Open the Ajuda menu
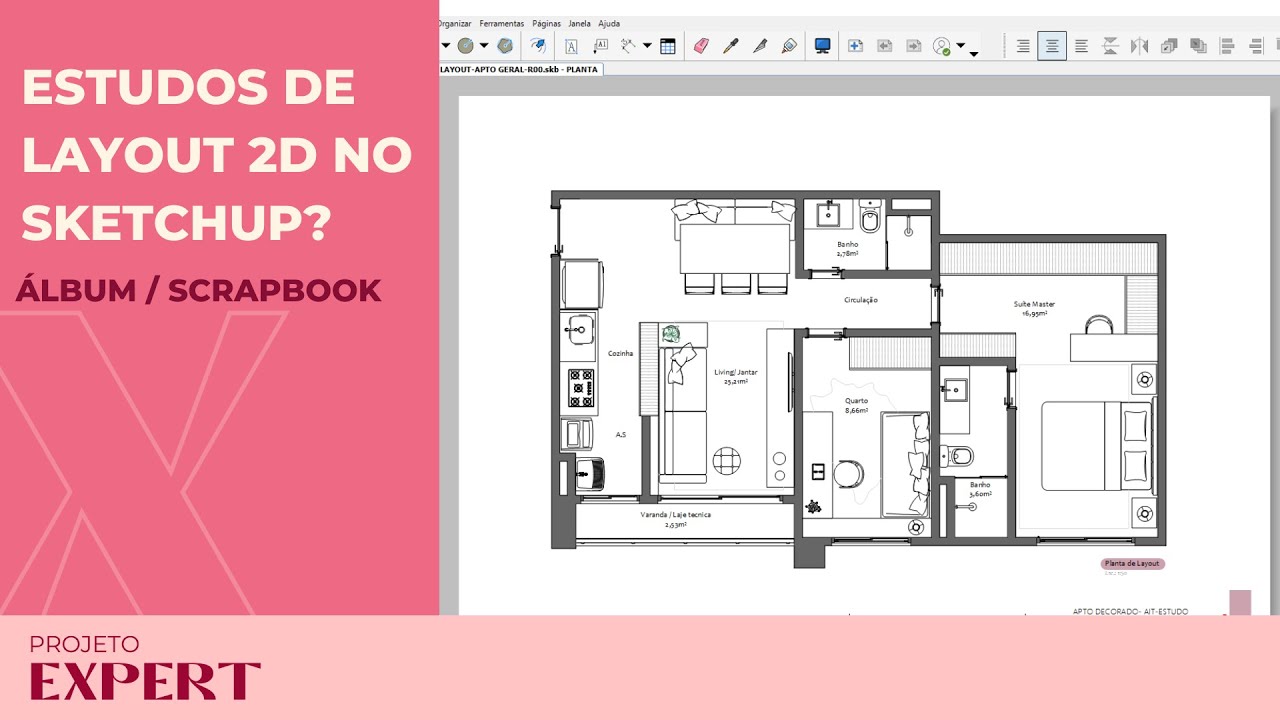This screenshot has width=1280, height=720. (609, 23)
